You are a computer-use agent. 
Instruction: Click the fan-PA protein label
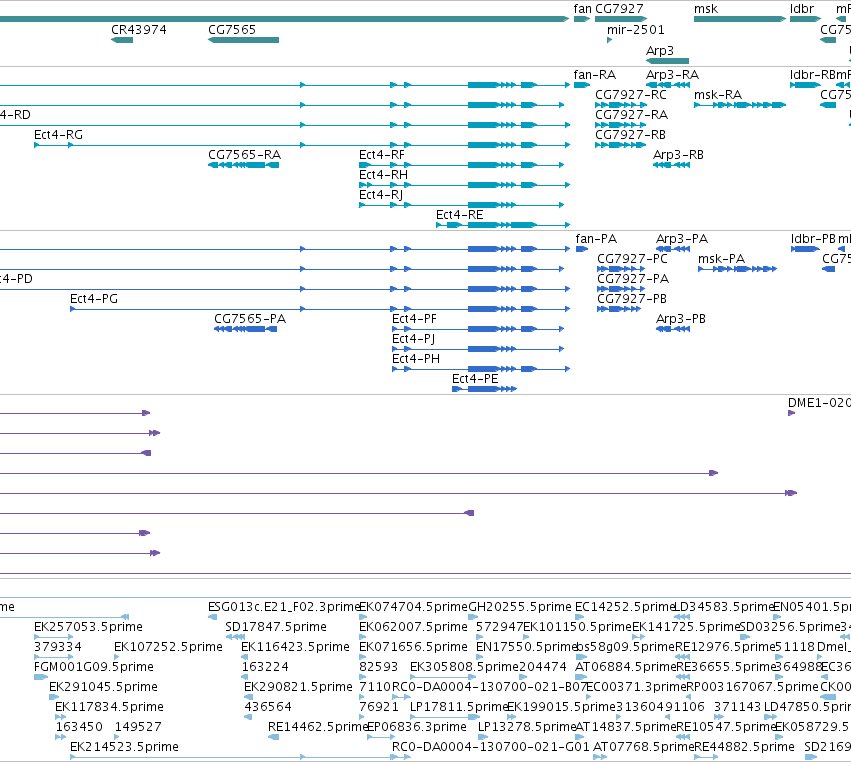596,239
